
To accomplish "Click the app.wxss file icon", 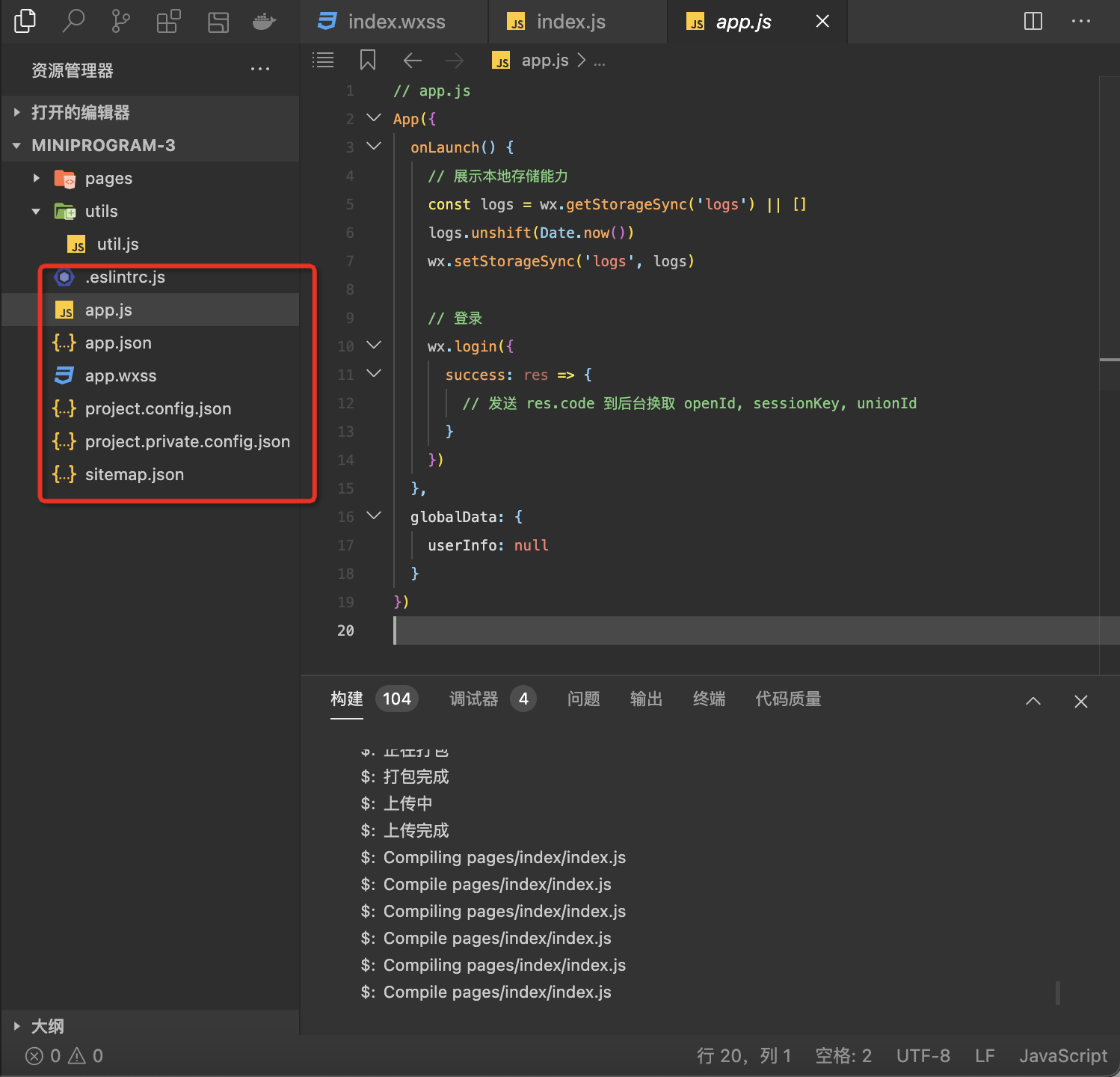I will pyautogui.click(x=64, y=376).
